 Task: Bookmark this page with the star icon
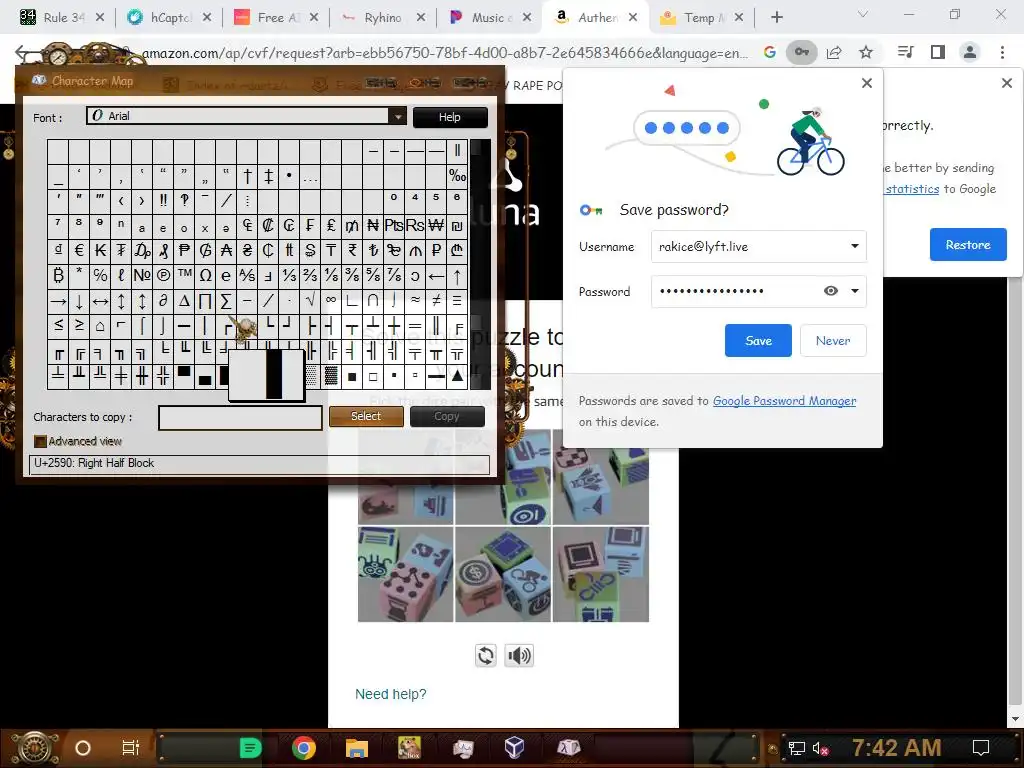point(866,52)
